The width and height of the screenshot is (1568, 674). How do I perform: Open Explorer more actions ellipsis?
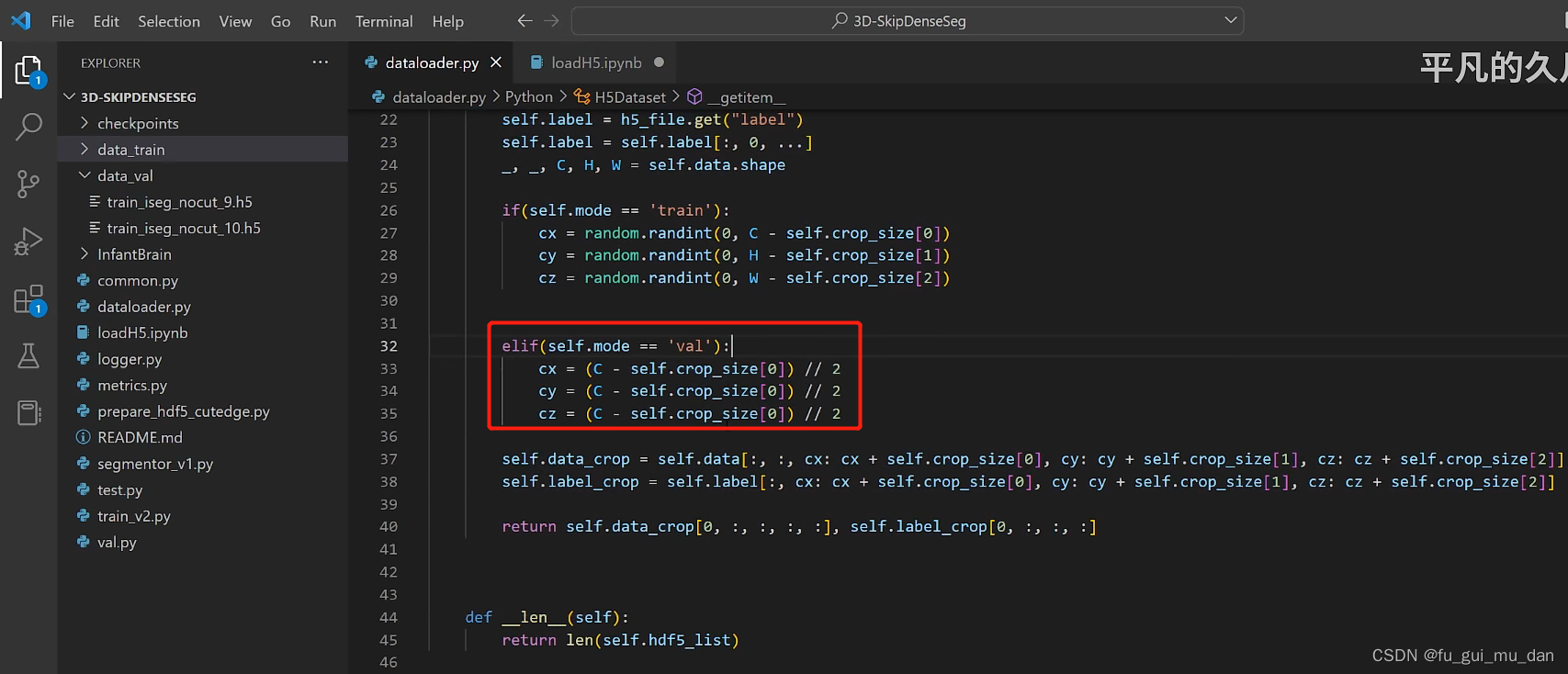(320, 62)
